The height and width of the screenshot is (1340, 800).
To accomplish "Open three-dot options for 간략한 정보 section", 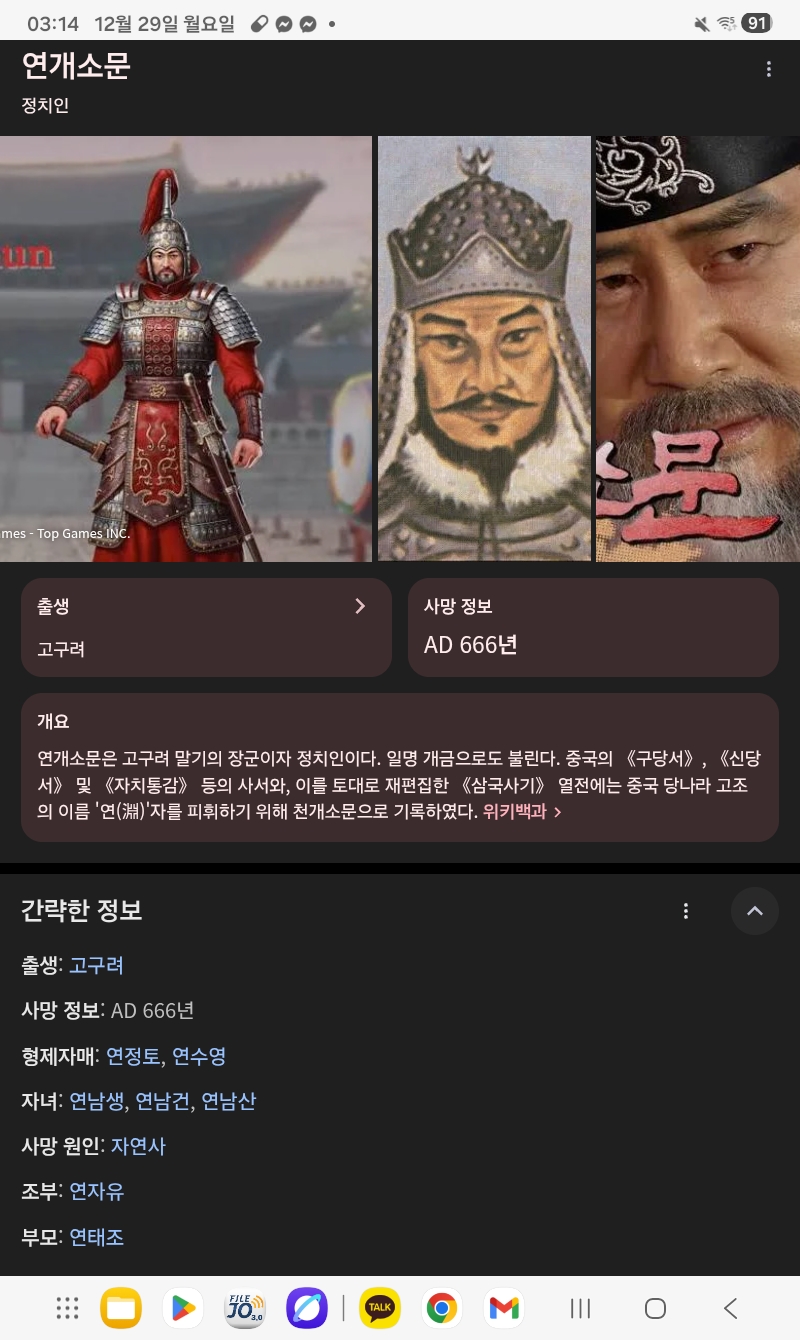I will coord(685,911).
